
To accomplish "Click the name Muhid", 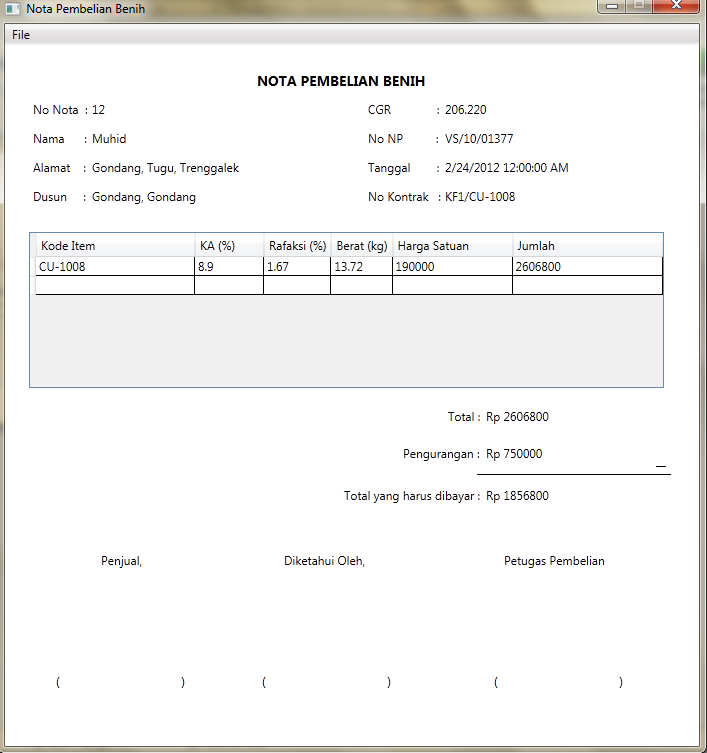I will click(109, 139).
